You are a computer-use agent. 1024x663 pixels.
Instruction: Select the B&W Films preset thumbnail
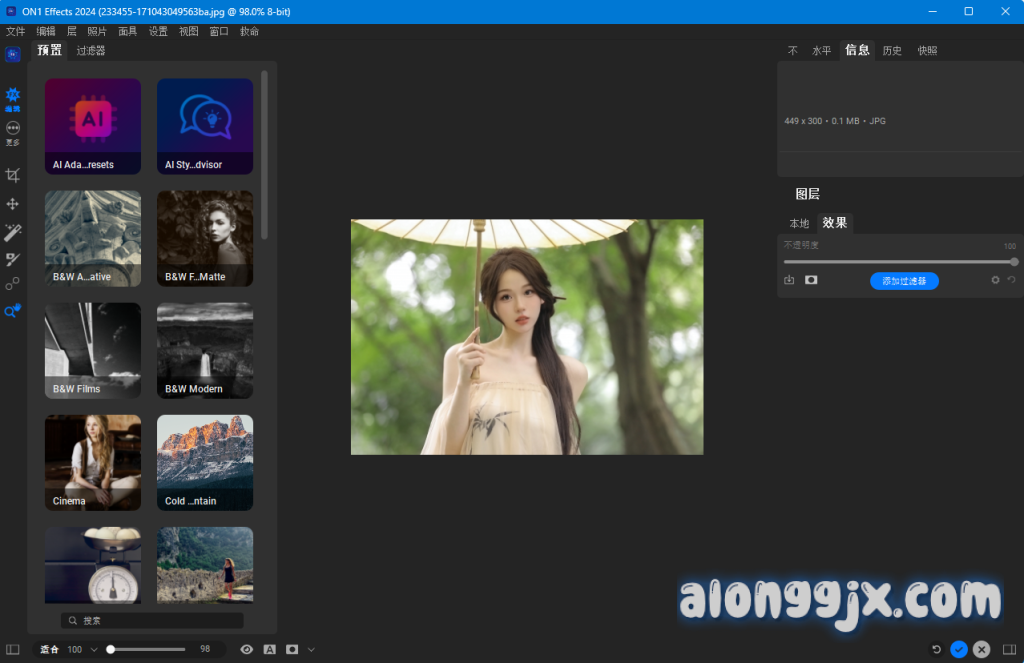pyautogui.click(x=92, y=350)
